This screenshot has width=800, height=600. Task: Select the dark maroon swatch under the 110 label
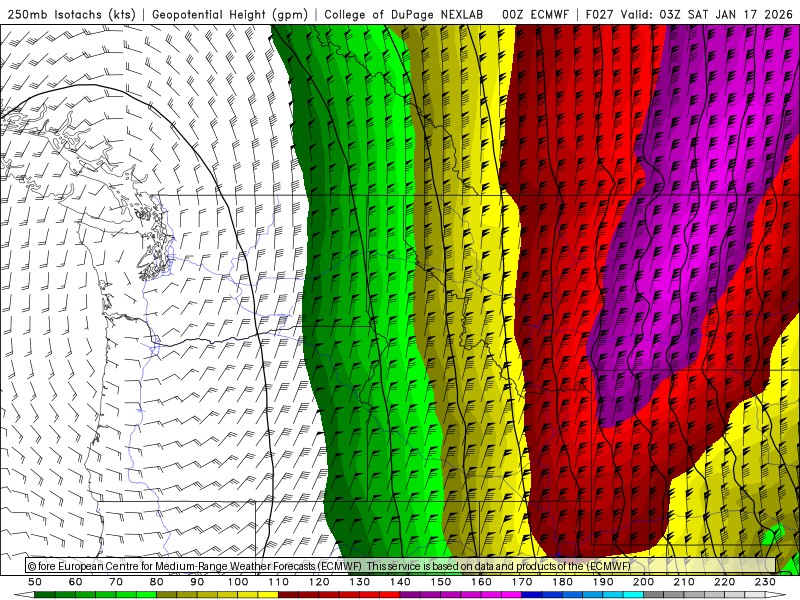[x=288, y=595]
